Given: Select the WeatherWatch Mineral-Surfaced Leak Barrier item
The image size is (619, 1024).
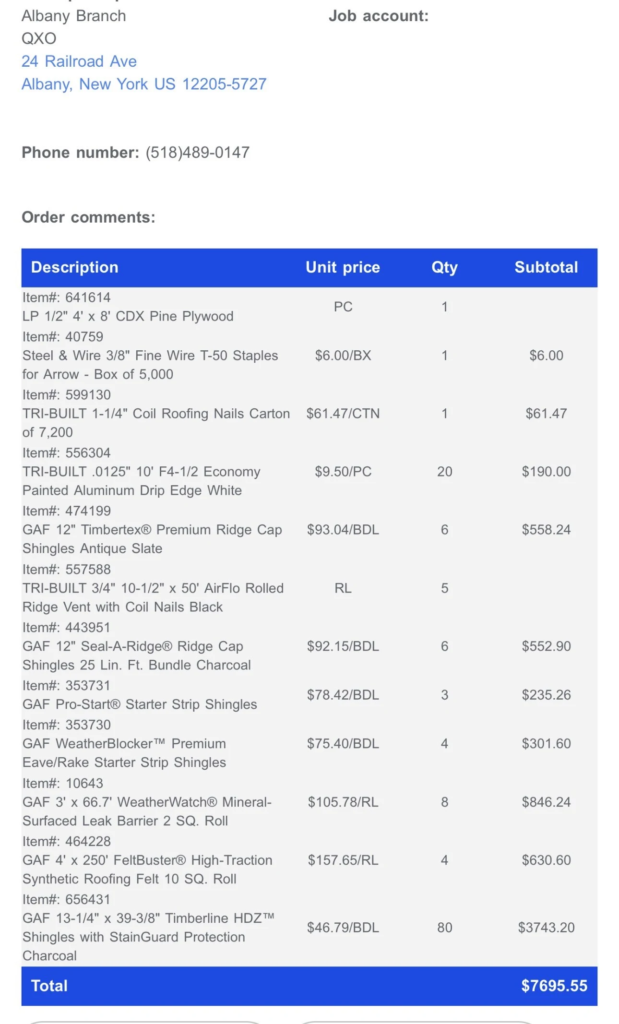Looking at the screenshot, I should 146,811.
